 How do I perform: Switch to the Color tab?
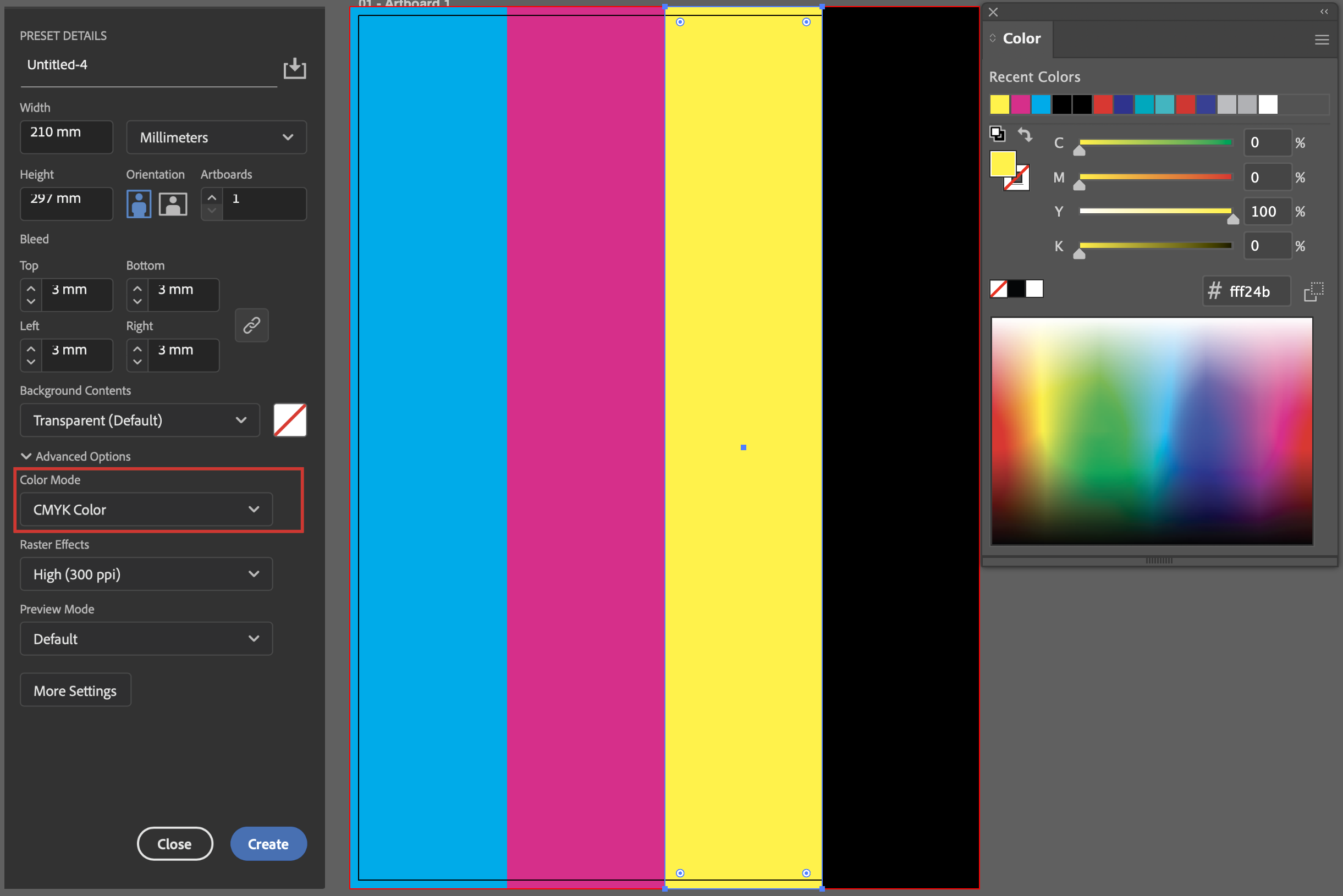pos(1022,38)
